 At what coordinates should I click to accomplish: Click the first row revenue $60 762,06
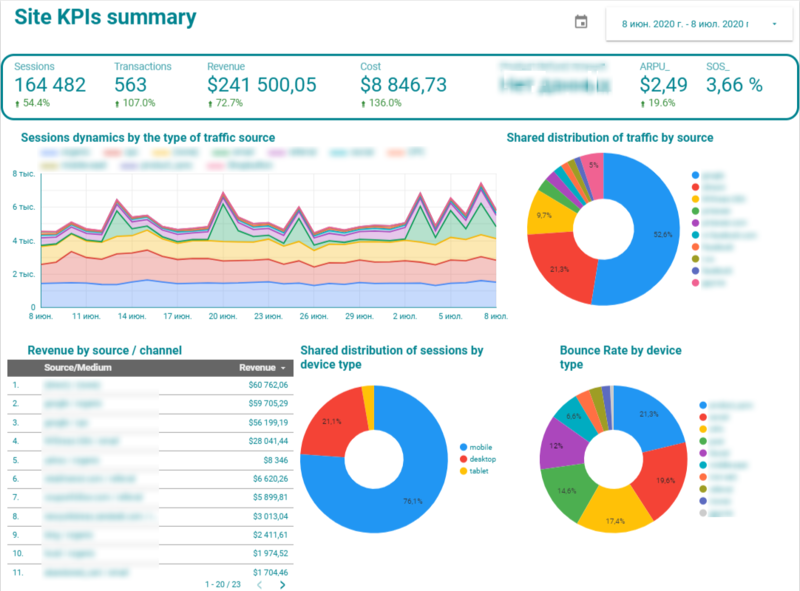point(264,384)
